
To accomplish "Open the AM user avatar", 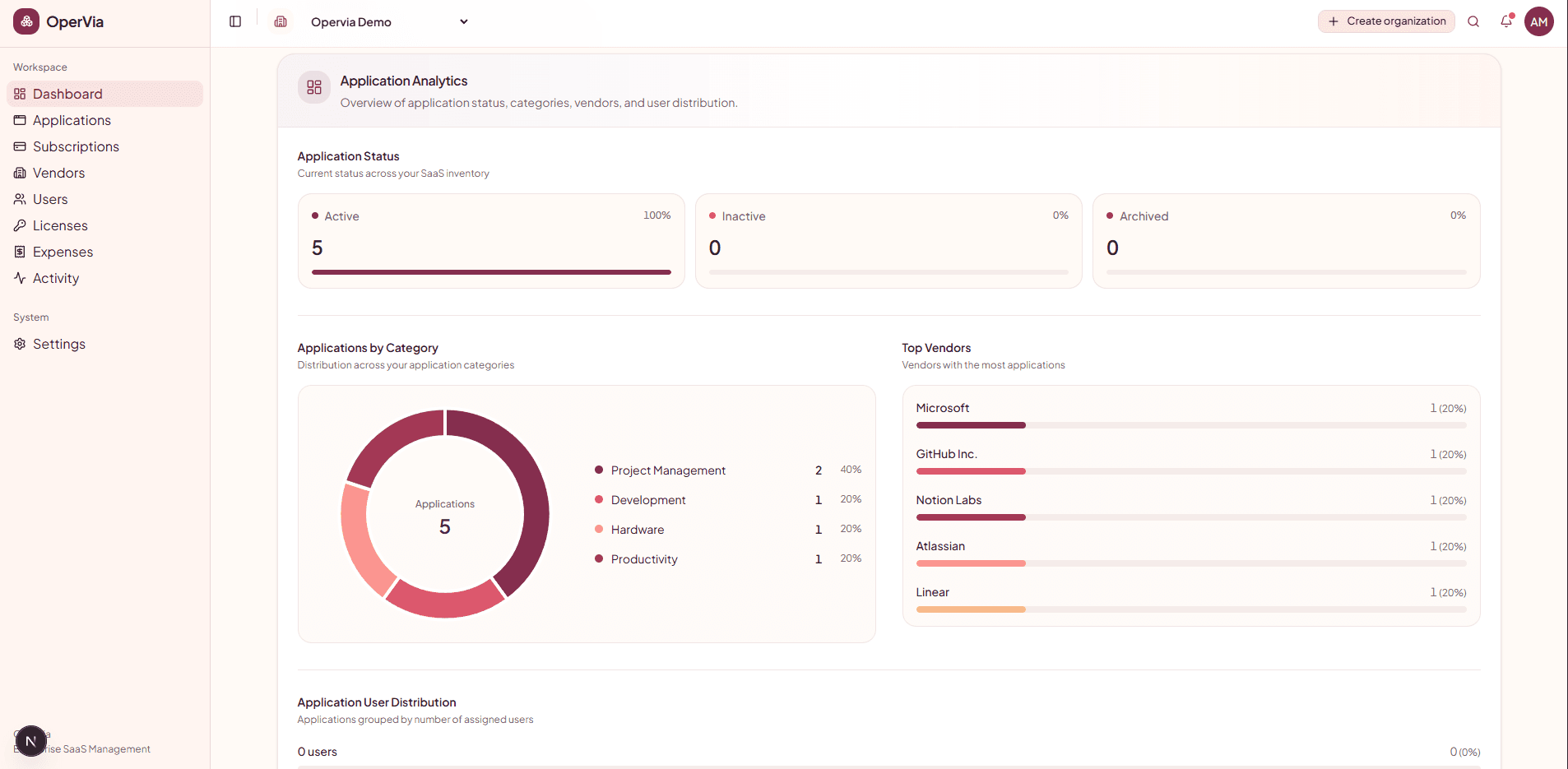I will click(x=1539, y=21).
